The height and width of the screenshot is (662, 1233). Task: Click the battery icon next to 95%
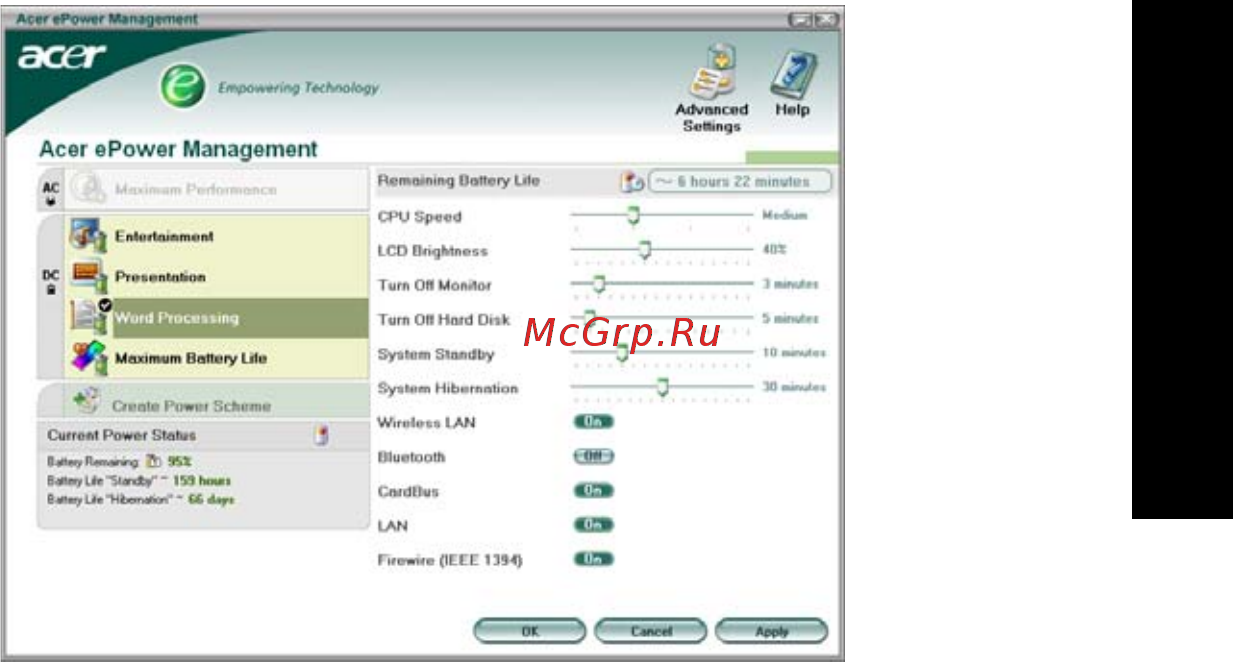pyautogui.click(x=153, y=462)
